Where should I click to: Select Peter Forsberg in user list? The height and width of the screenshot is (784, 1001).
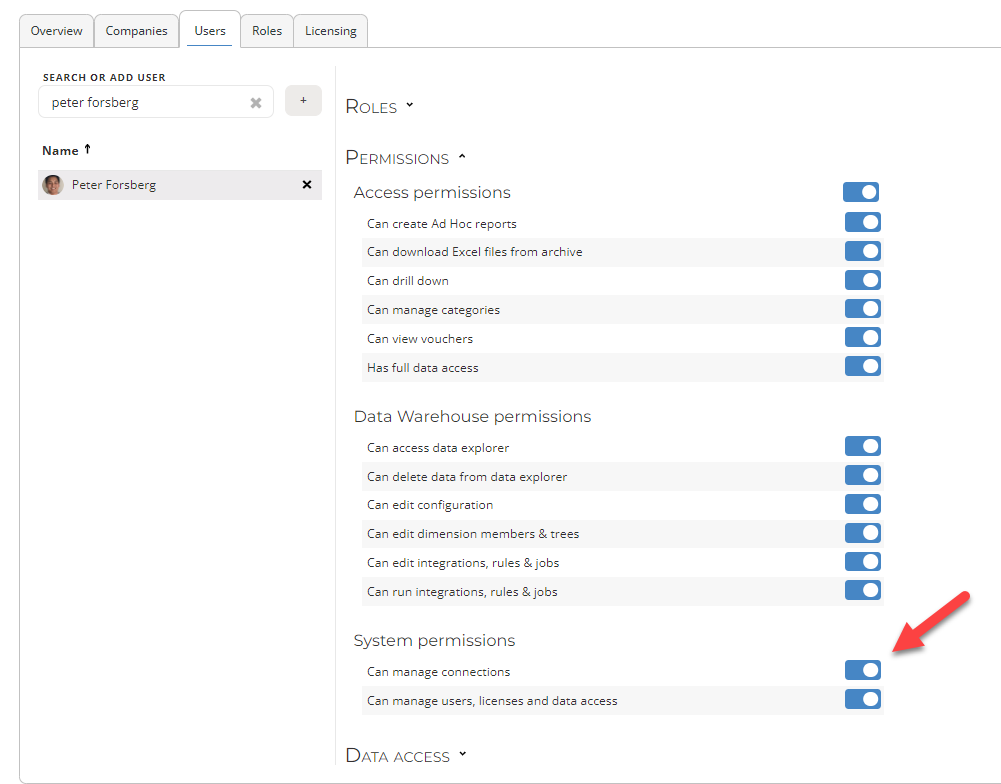[x=114, y=185]
